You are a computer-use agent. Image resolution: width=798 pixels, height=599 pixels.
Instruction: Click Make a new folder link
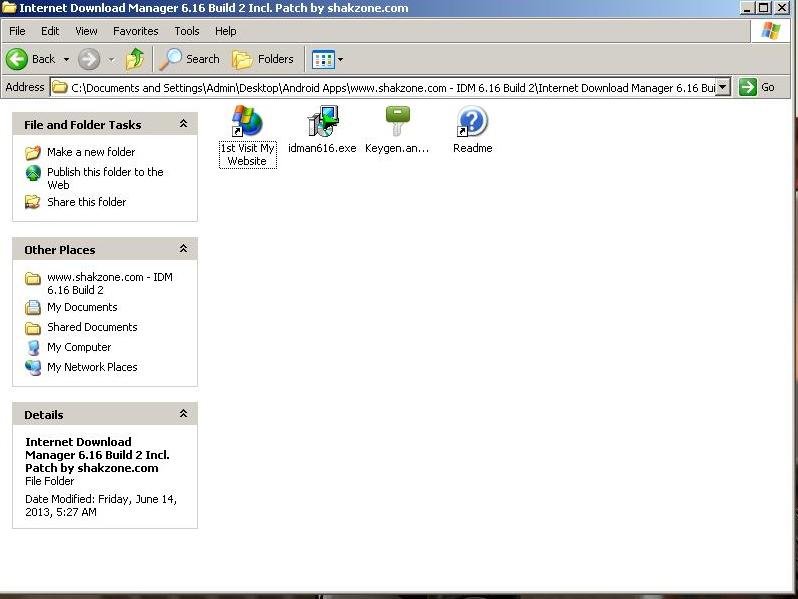(x=91, y=152)
